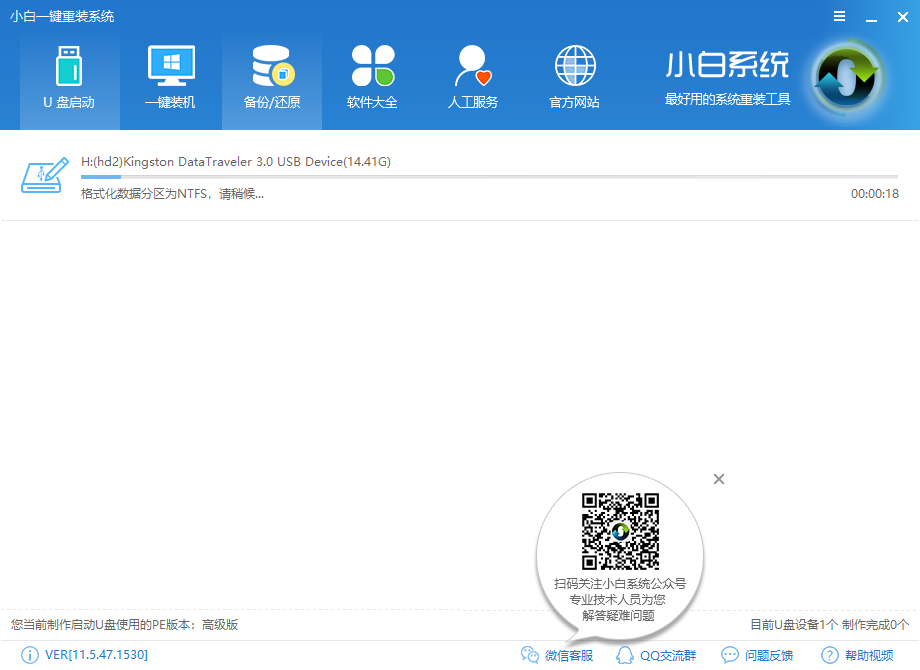The width and height of the screenshot is (920, 670).
Task: Close the QR code popup
Action: click(x=718, y=479)
